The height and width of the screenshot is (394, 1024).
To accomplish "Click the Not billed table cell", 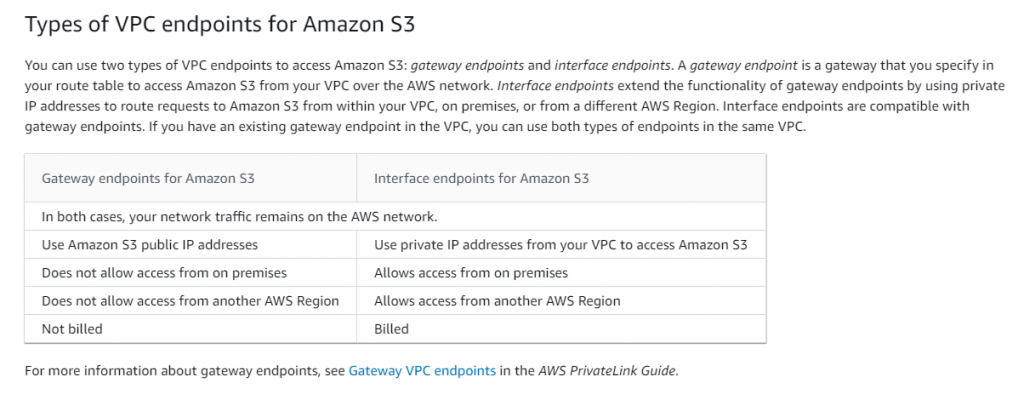I will [191, 329].
